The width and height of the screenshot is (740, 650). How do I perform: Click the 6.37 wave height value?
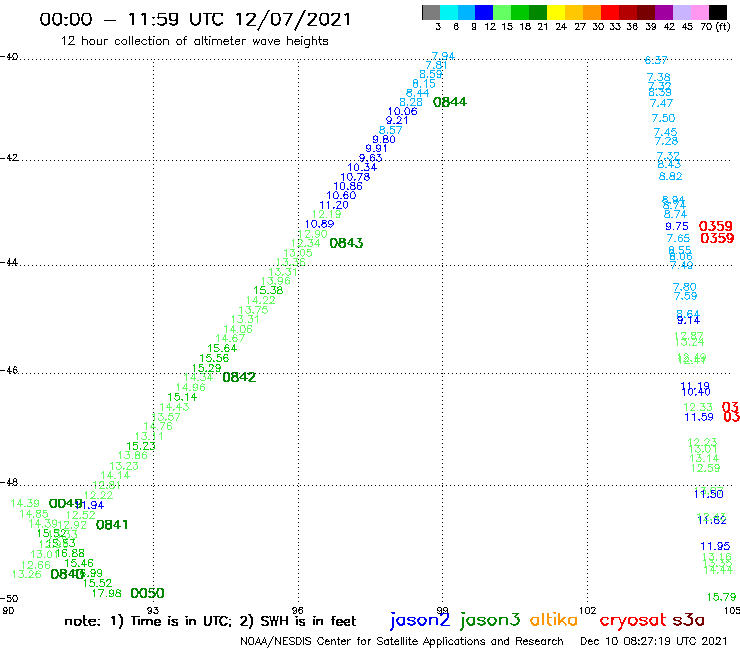[656, 60]
